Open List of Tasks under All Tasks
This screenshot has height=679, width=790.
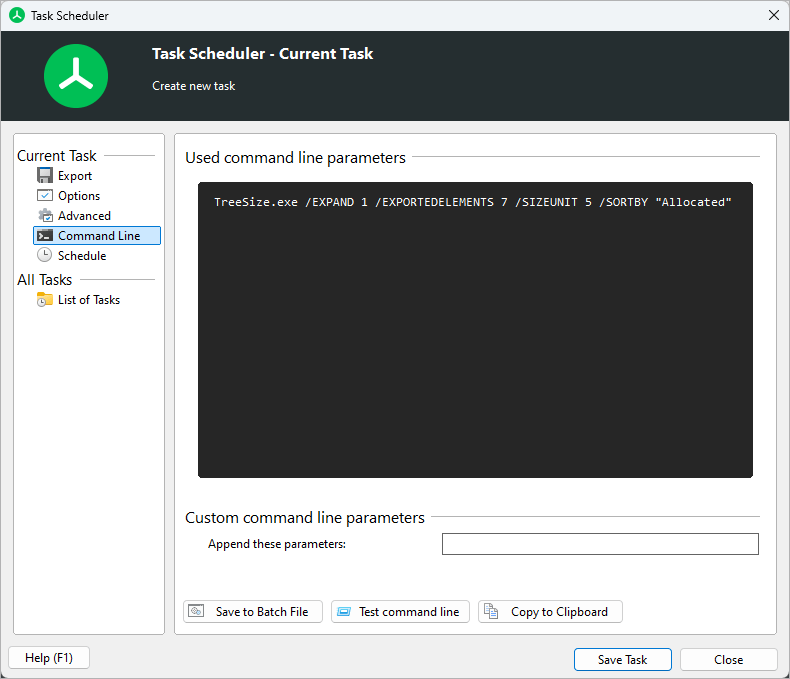tap(89, 300)
